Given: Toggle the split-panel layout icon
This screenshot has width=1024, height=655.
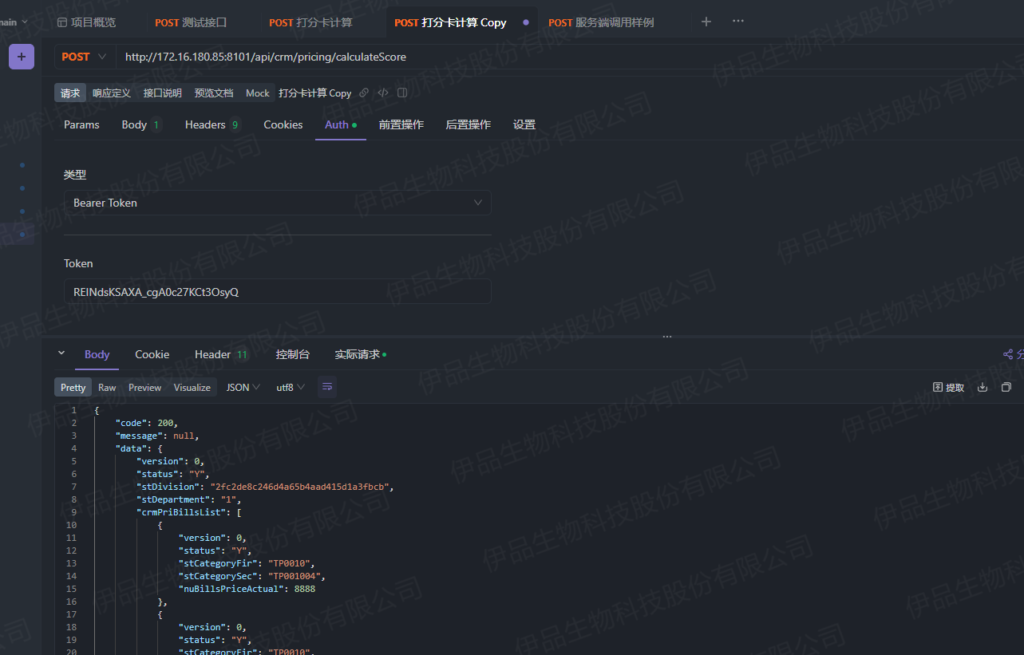Looking at the screenshot, I should 402,93.
